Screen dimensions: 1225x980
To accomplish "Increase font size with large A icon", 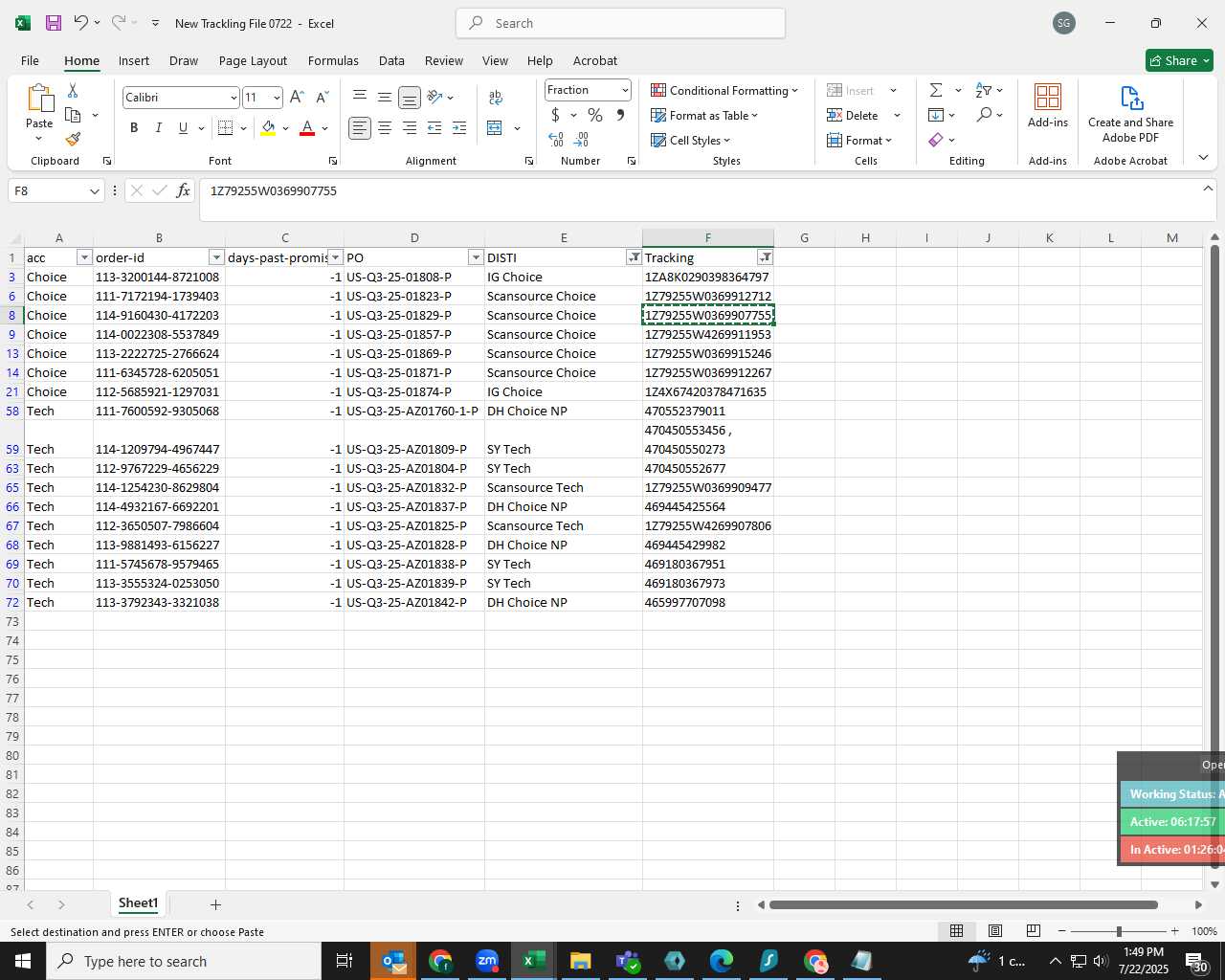I will tap(297, 97).
